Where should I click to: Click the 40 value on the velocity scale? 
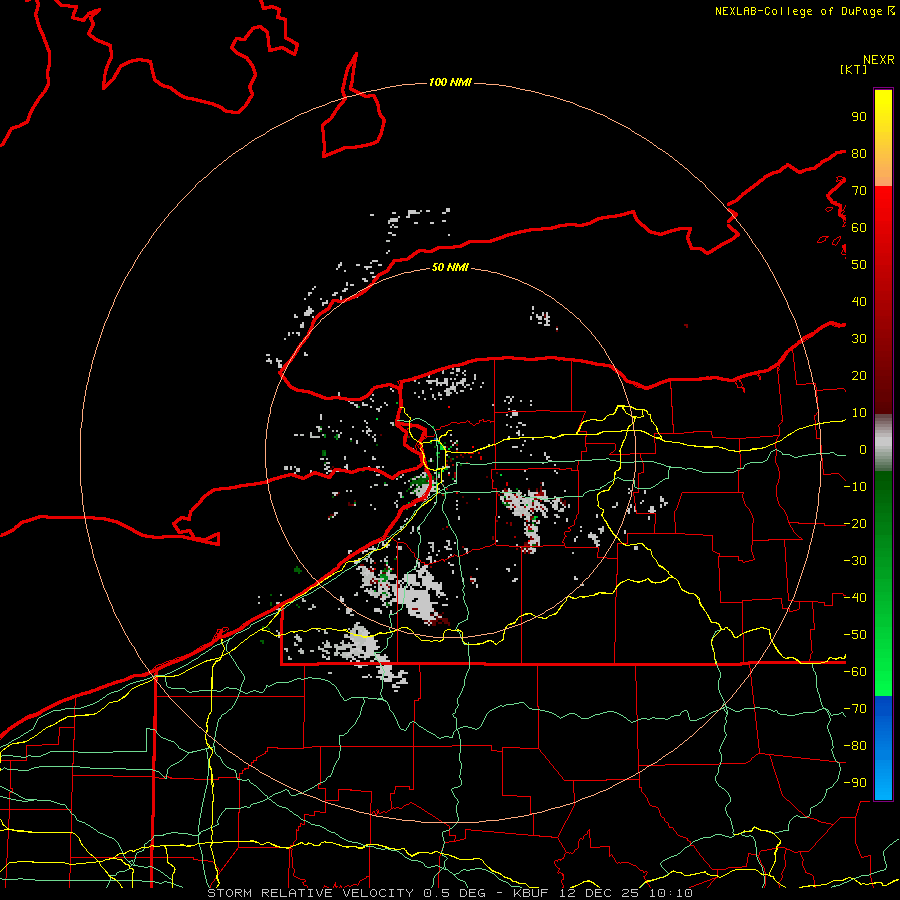859,301
